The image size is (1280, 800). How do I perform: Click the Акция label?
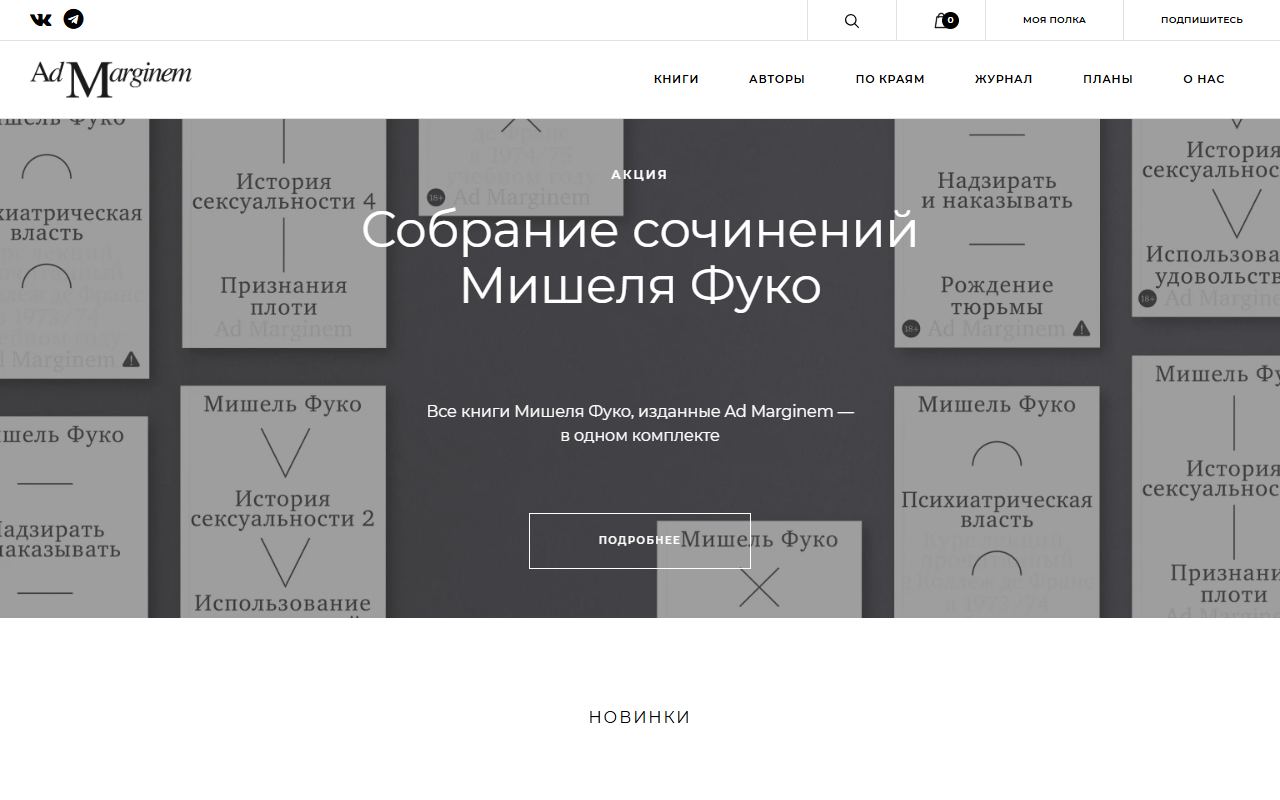640,174
